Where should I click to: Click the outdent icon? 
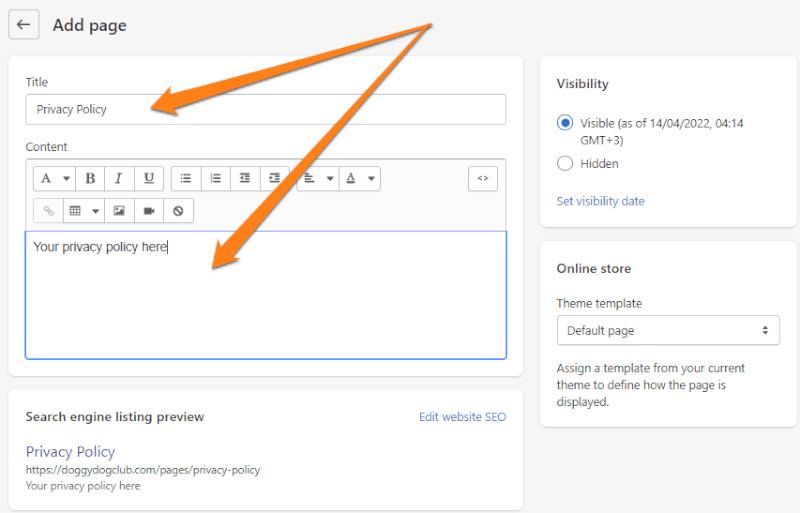(245, 179)
